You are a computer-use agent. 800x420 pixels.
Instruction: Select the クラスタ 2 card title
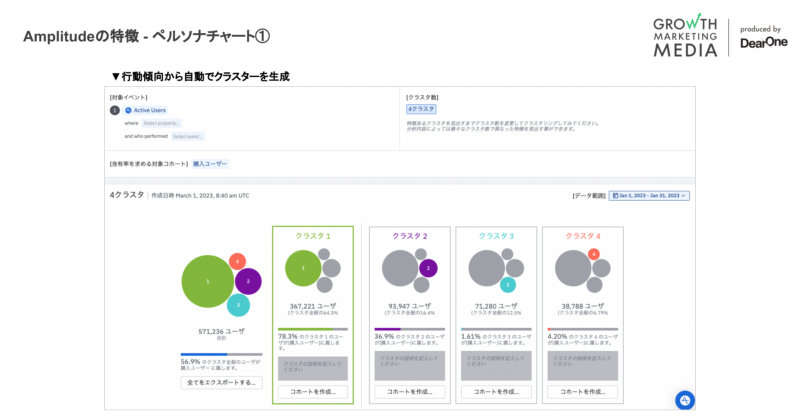[410, 236]
